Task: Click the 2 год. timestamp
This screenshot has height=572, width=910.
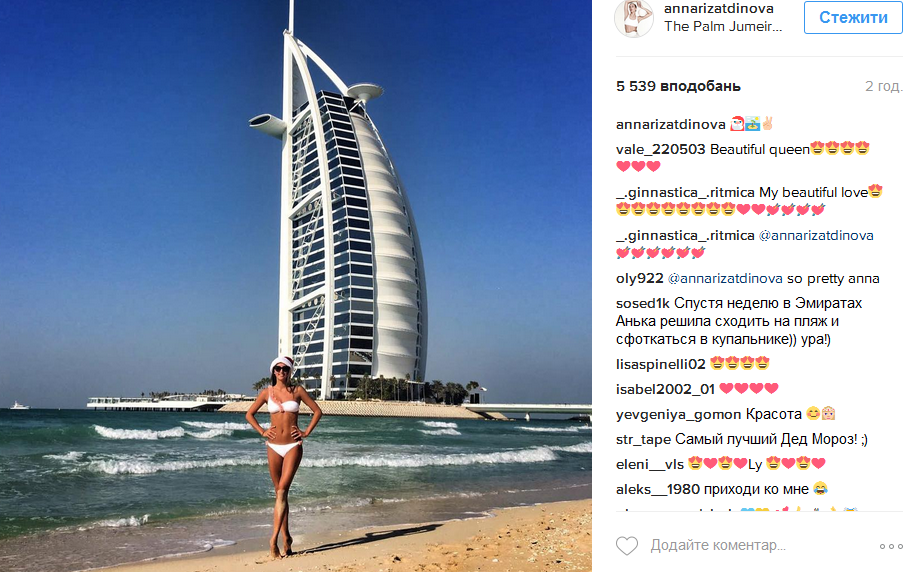Action: 883,86
